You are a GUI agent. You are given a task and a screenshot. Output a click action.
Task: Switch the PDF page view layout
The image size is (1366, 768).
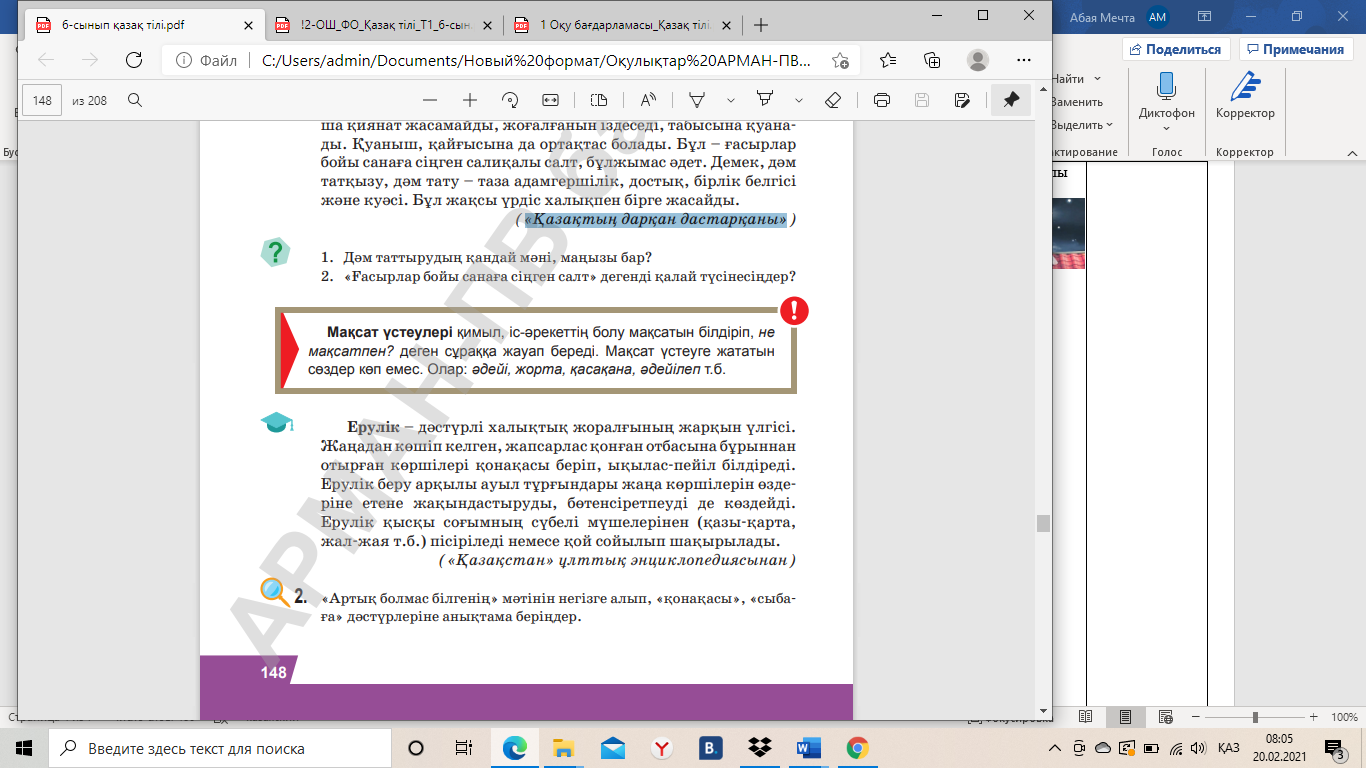tap(599, 100)
